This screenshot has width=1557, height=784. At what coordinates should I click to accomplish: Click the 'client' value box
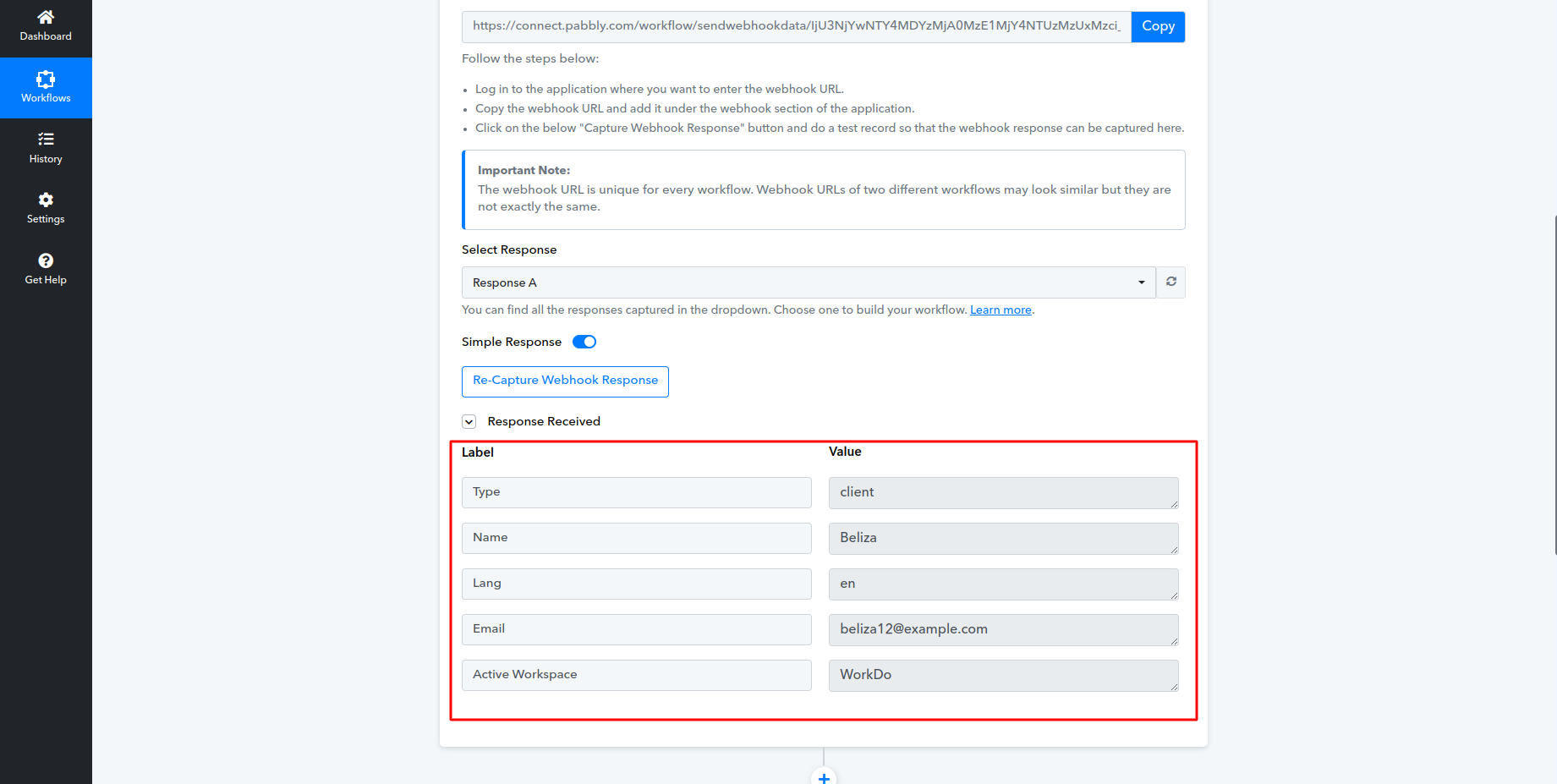(1004, 493)
